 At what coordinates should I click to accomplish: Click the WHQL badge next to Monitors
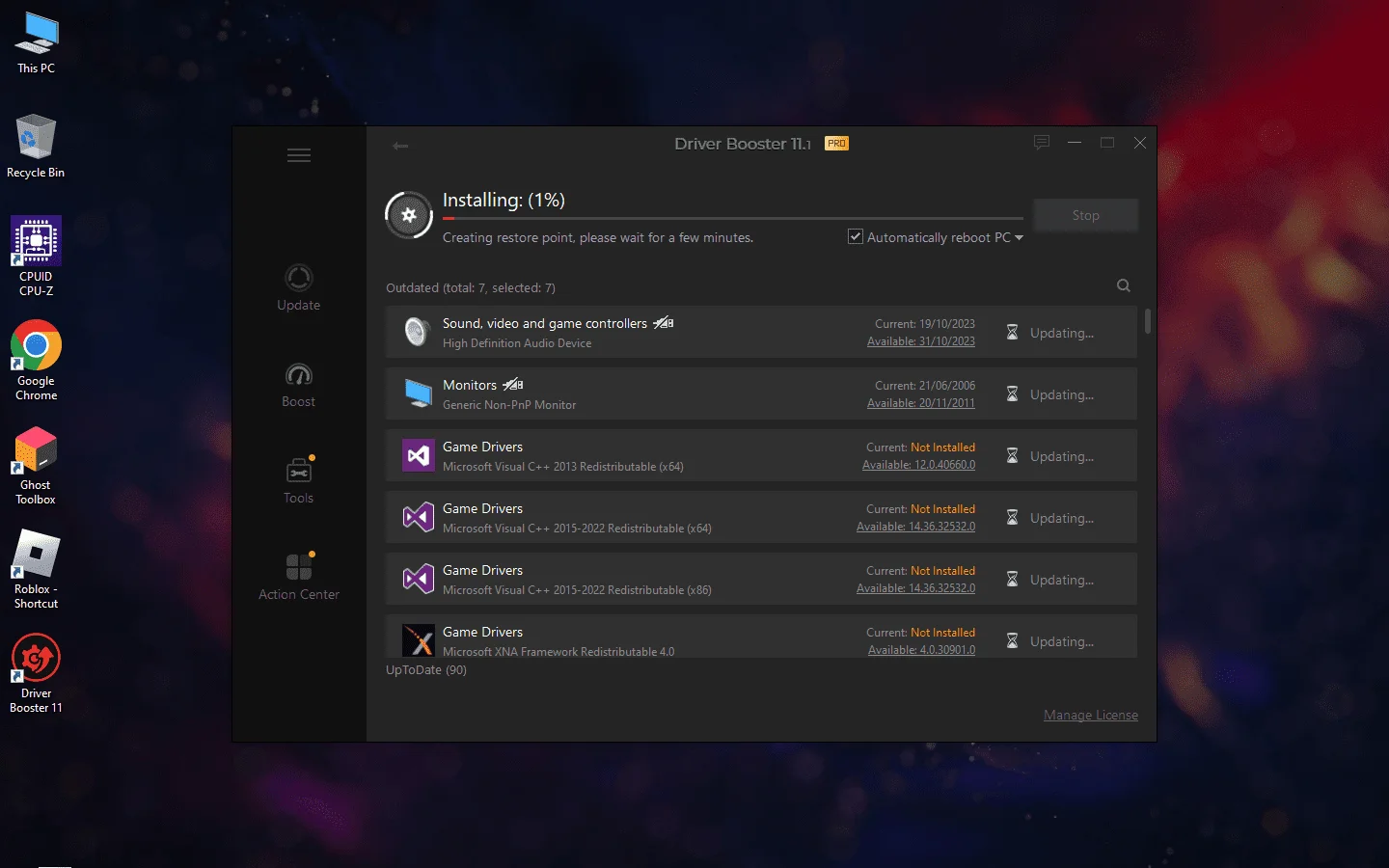point(513,384)
